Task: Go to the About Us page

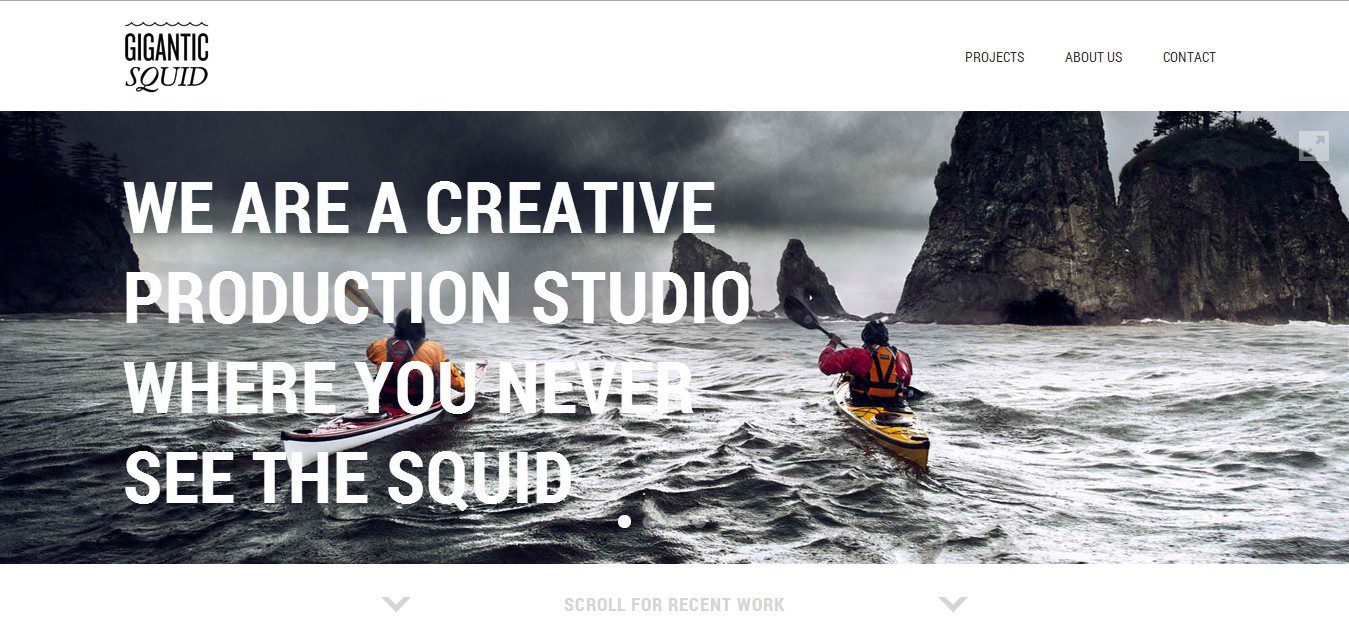Action: 1093,57
